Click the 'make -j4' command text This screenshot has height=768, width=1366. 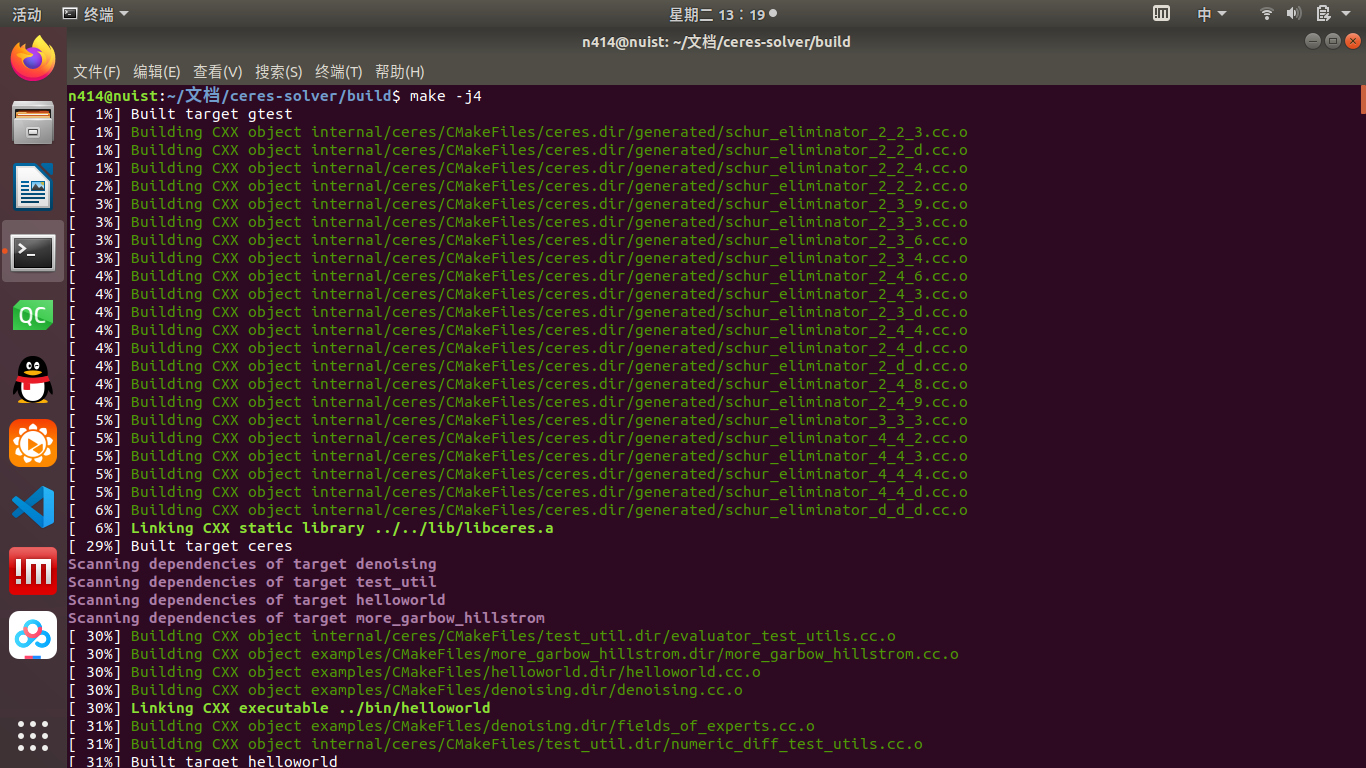445,96
